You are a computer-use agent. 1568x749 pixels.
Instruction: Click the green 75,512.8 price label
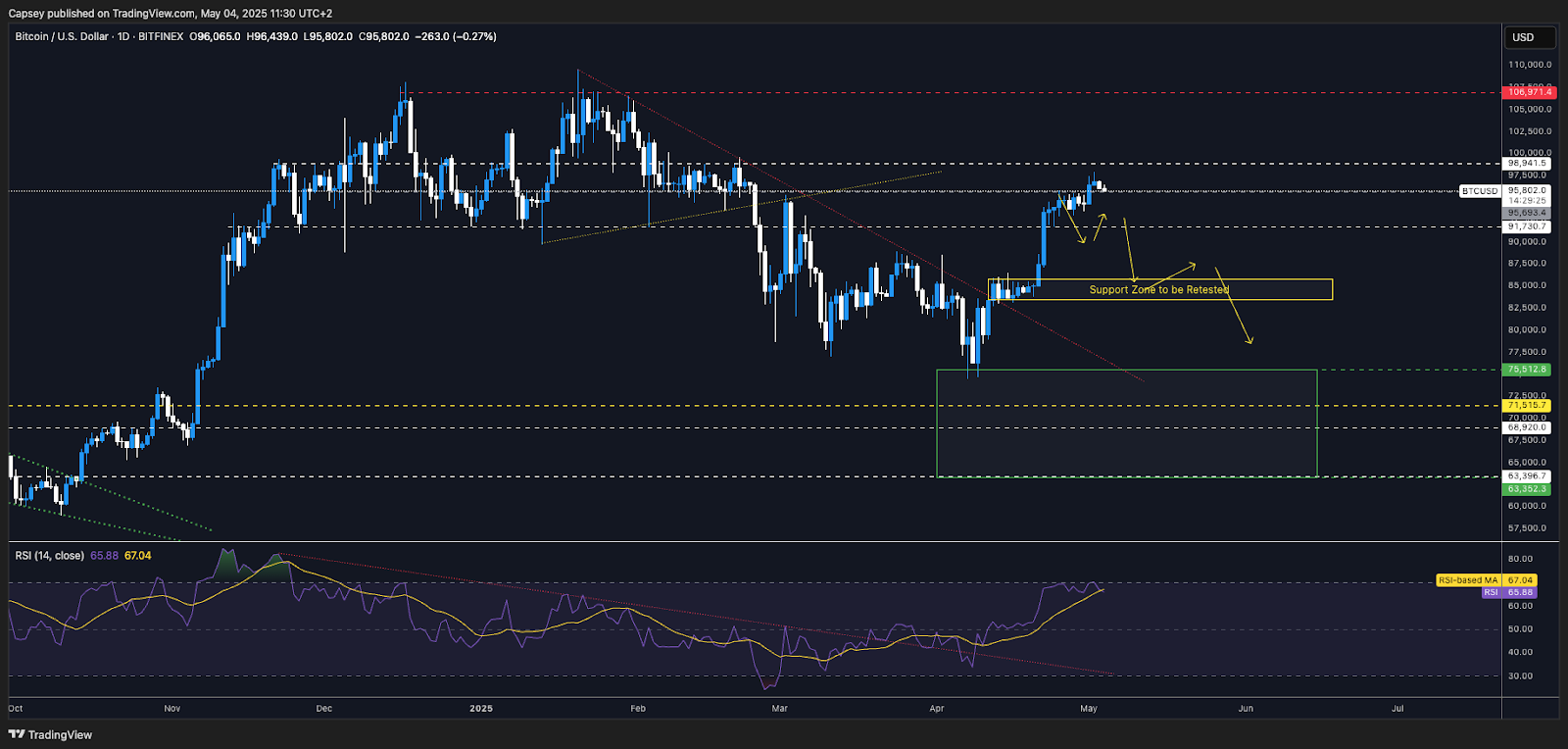(x=1527, y=370)
